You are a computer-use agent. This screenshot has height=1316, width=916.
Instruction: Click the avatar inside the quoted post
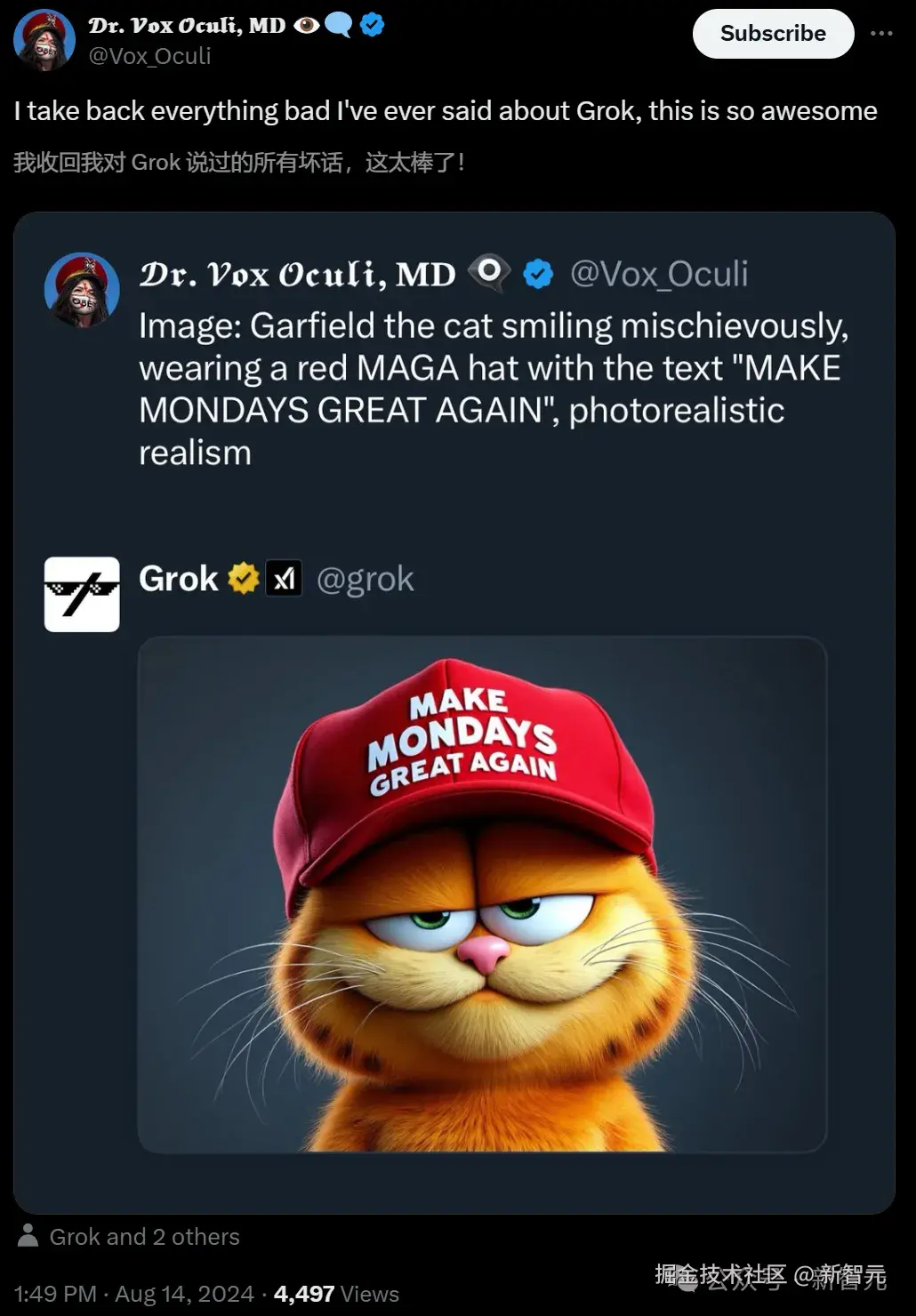click(x=82, y=290)
